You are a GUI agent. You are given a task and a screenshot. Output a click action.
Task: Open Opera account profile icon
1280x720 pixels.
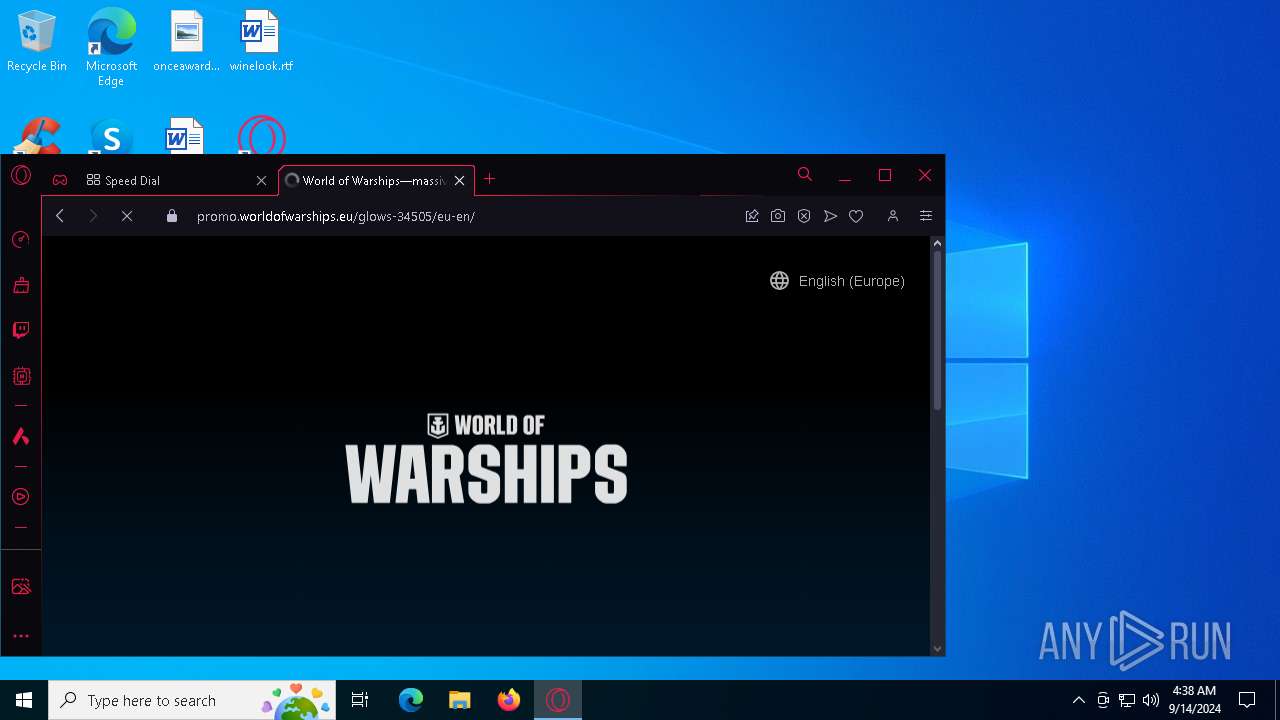click(x=893, y=216)
